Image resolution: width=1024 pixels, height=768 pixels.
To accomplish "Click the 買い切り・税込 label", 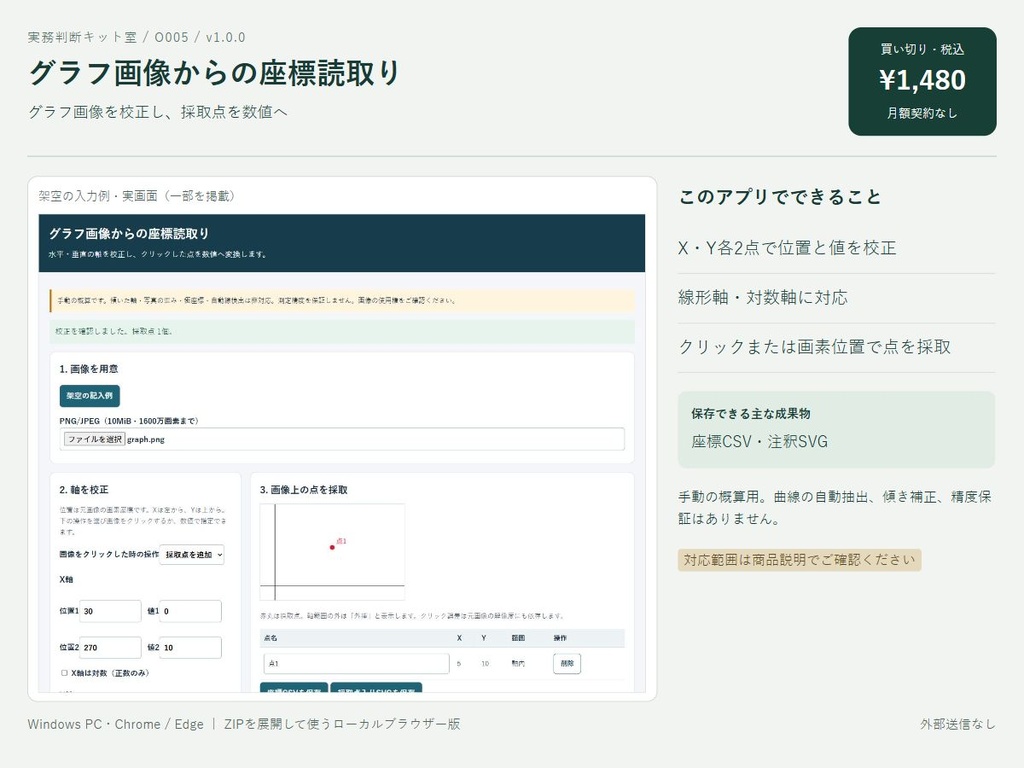I will click(922, 50).
